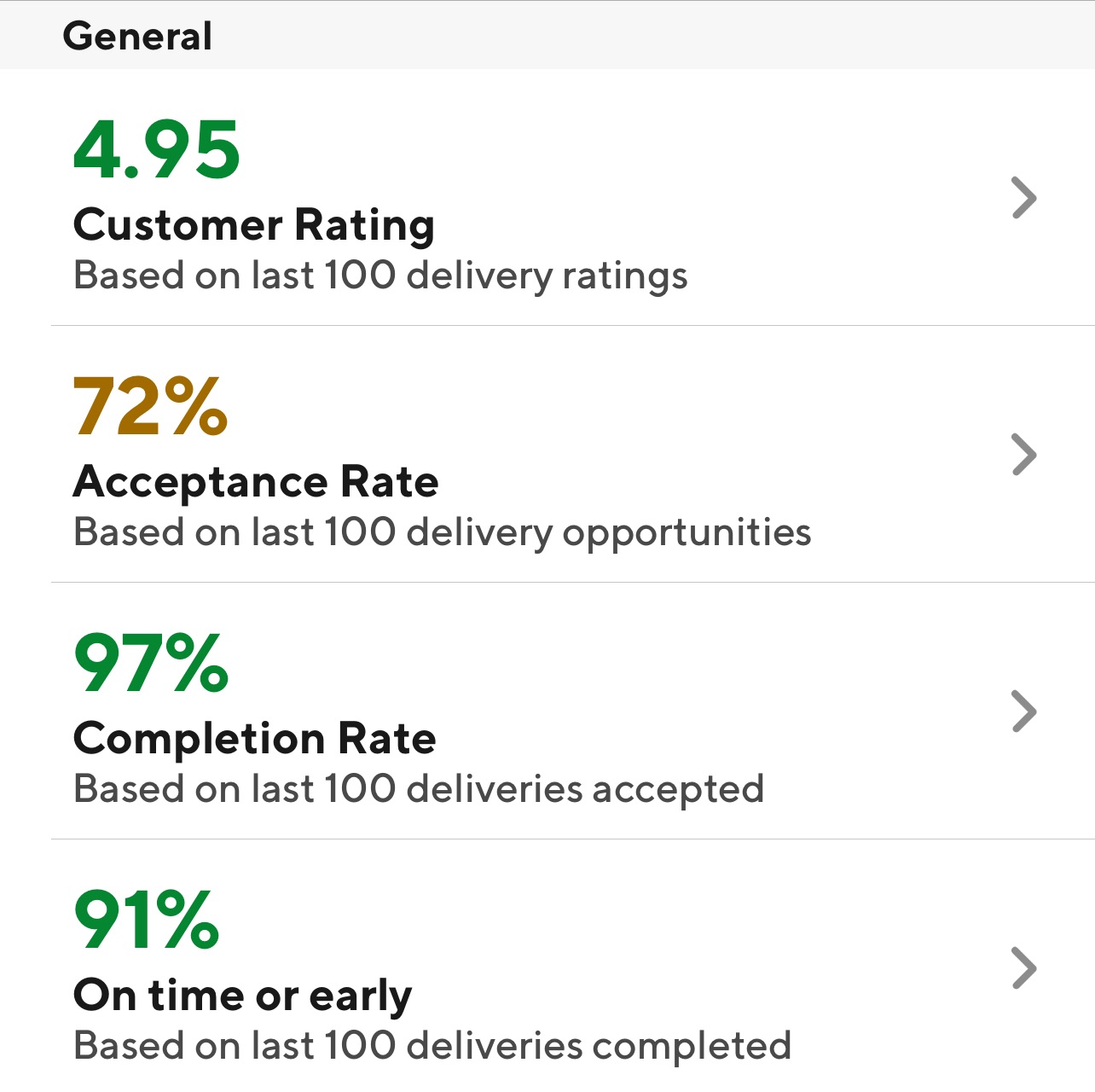The image size is (1095, 1092).
Task: Open the On time or early label
Action: click(x=243, y=996)
